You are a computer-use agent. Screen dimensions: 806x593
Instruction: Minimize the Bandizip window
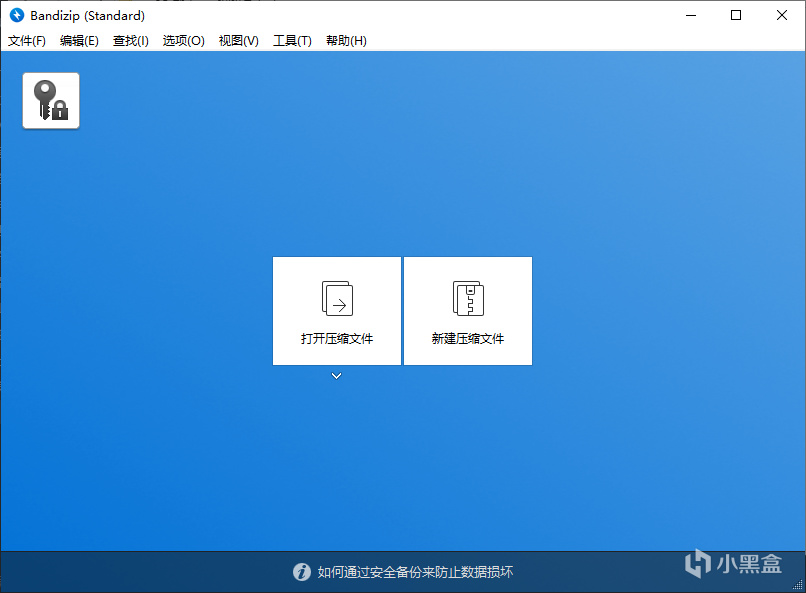click(x=691, y=15)
